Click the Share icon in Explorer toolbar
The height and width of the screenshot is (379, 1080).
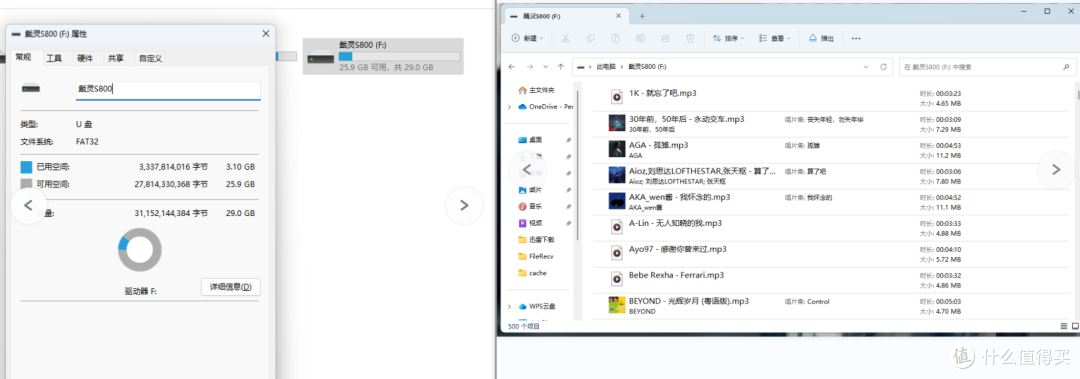point(665,39)
